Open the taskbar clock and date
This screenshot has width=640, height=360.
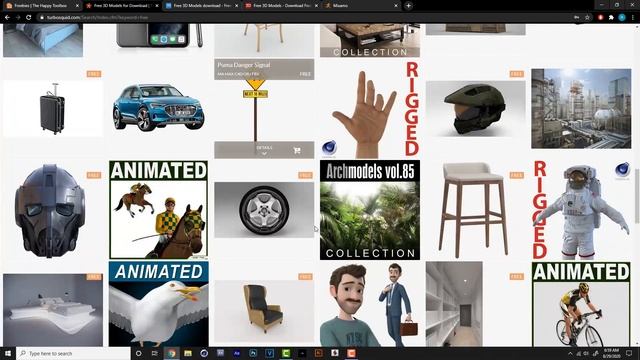(x=611, y=353)
